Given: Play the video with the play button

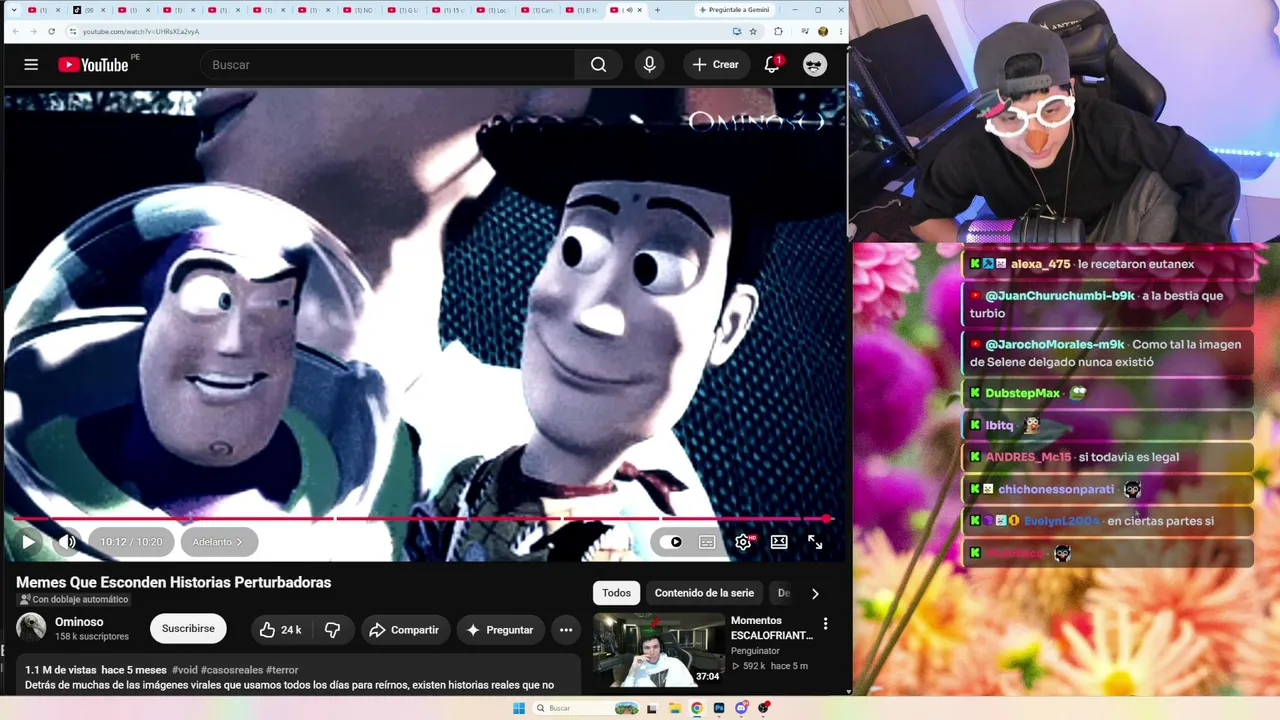Looking at the screenshot, I should 28,542.
